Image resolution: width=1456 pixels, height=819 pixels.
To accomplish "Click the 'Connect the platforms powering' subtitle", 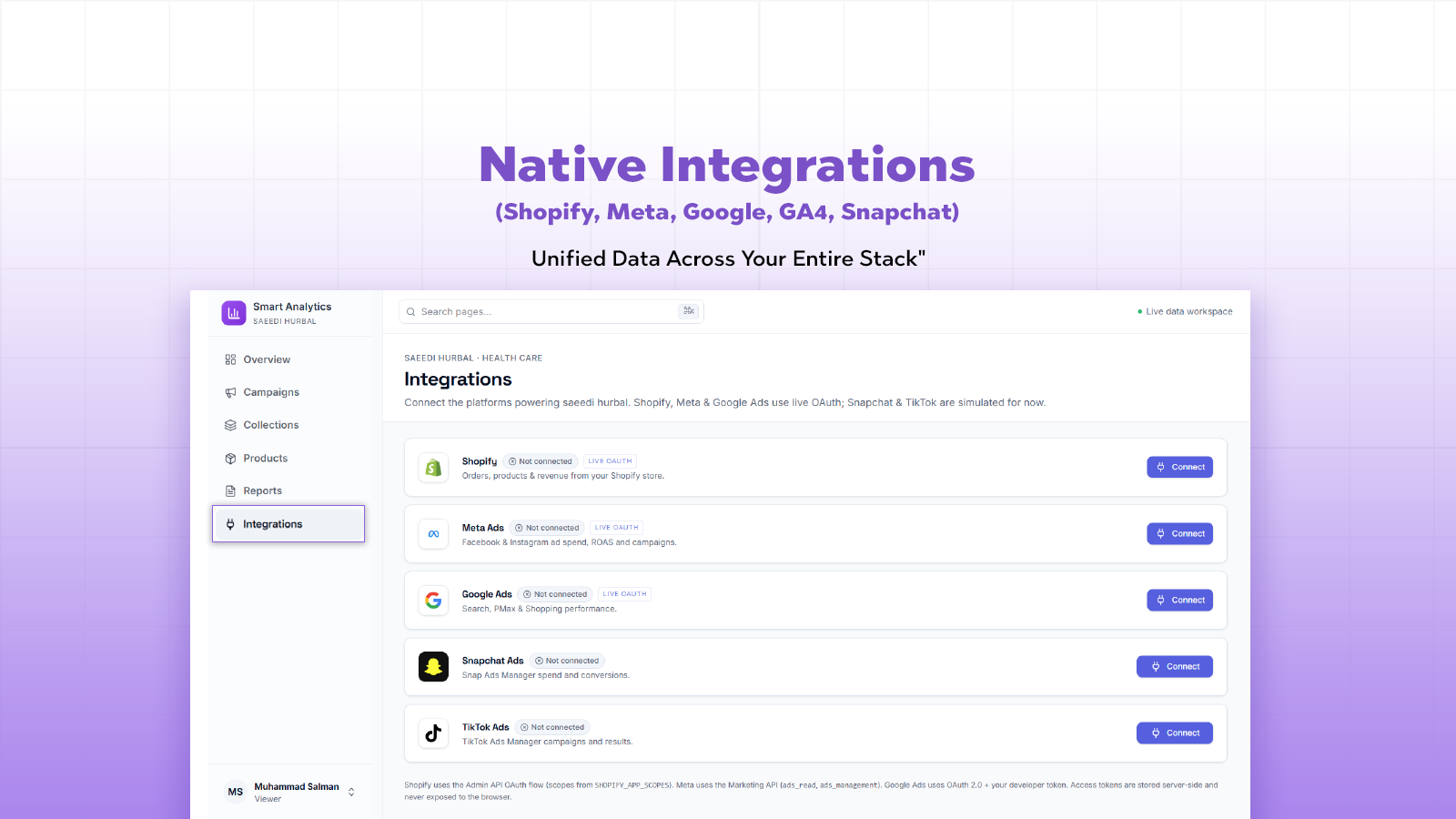I will coord(725,402).
